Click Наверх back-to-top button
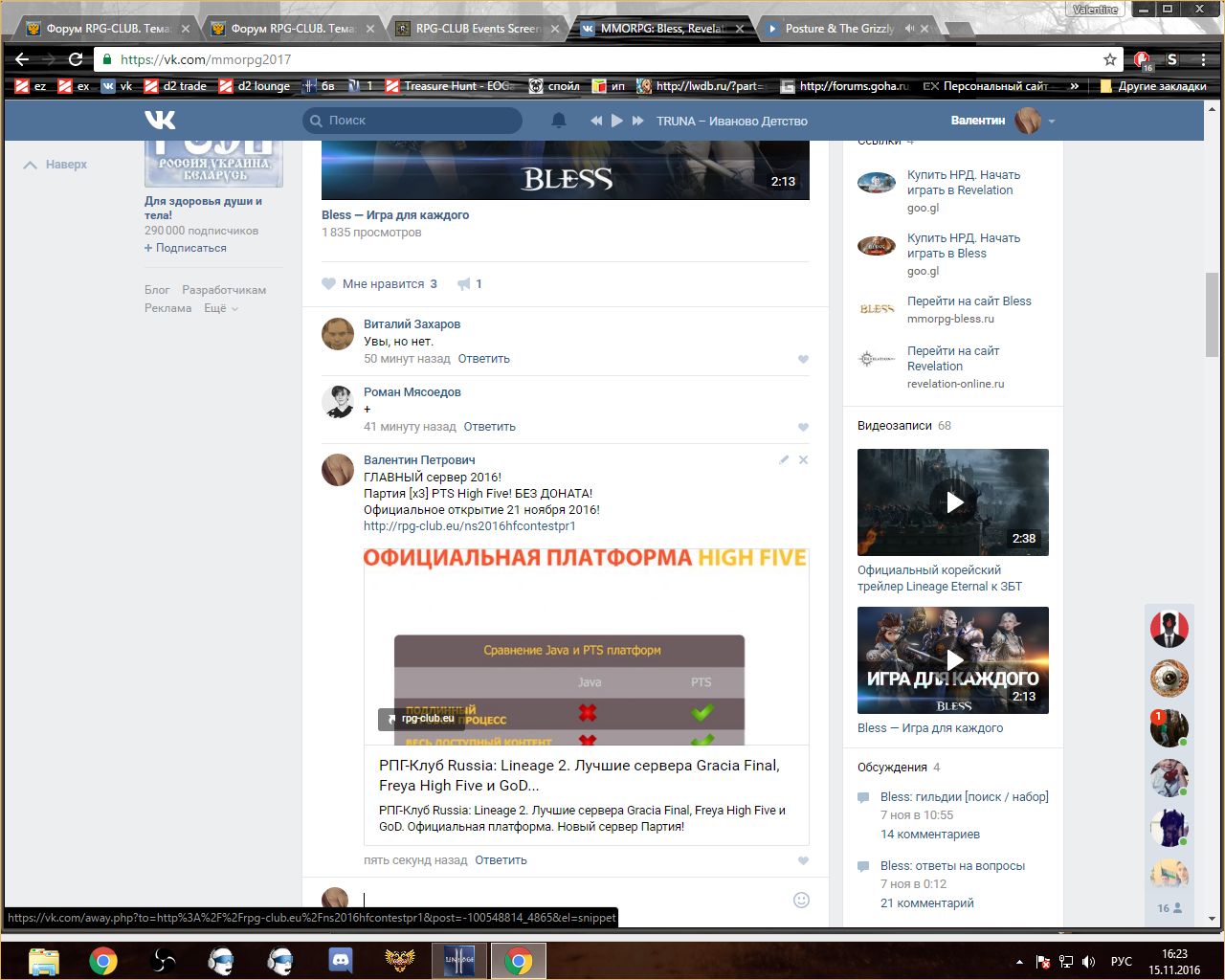Screen dimensions: 1225x980 (x=56, y=165)
